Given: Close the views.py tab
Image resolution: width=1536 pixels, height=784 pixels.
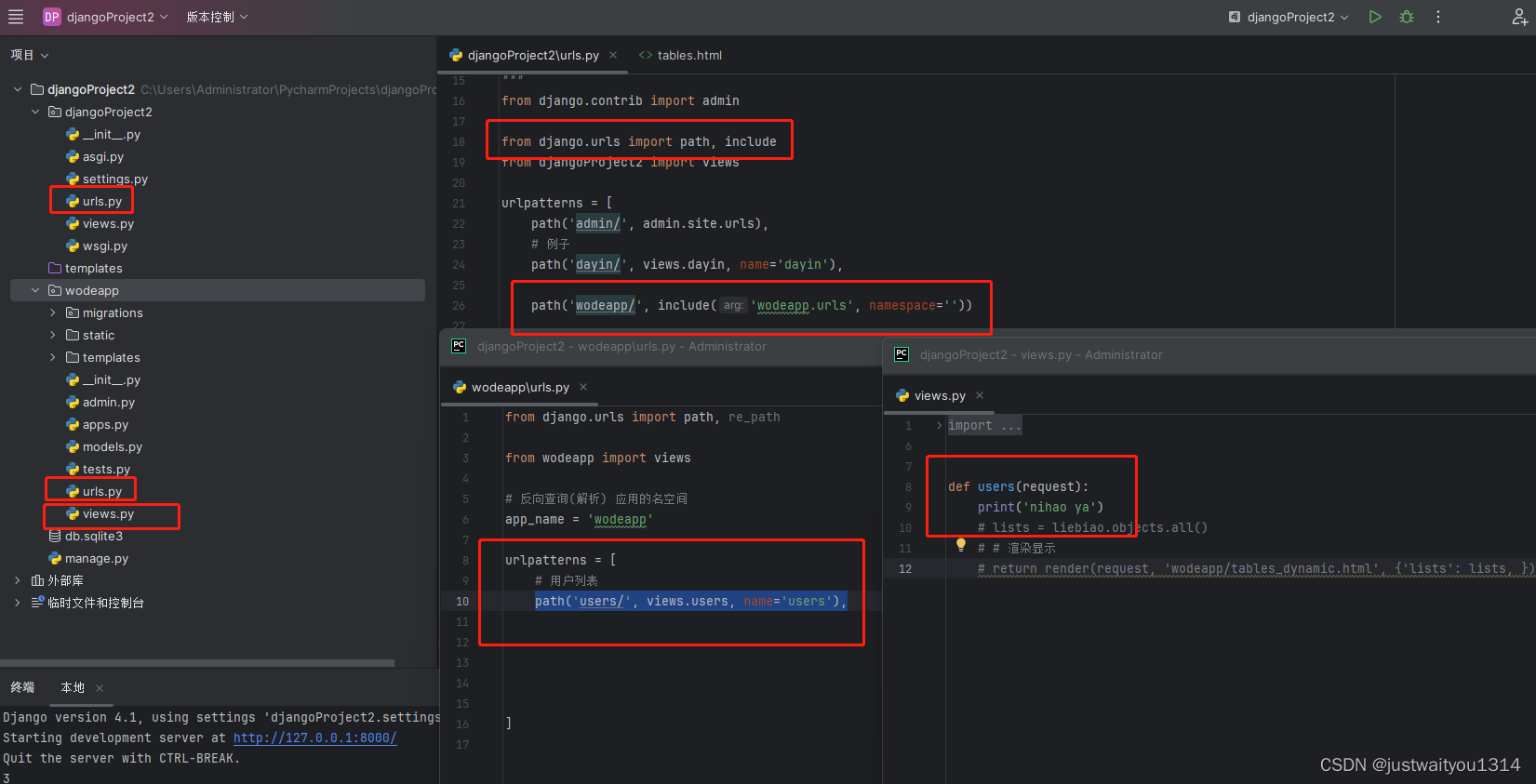Looking at the screenshot, I should pos(980,395).
